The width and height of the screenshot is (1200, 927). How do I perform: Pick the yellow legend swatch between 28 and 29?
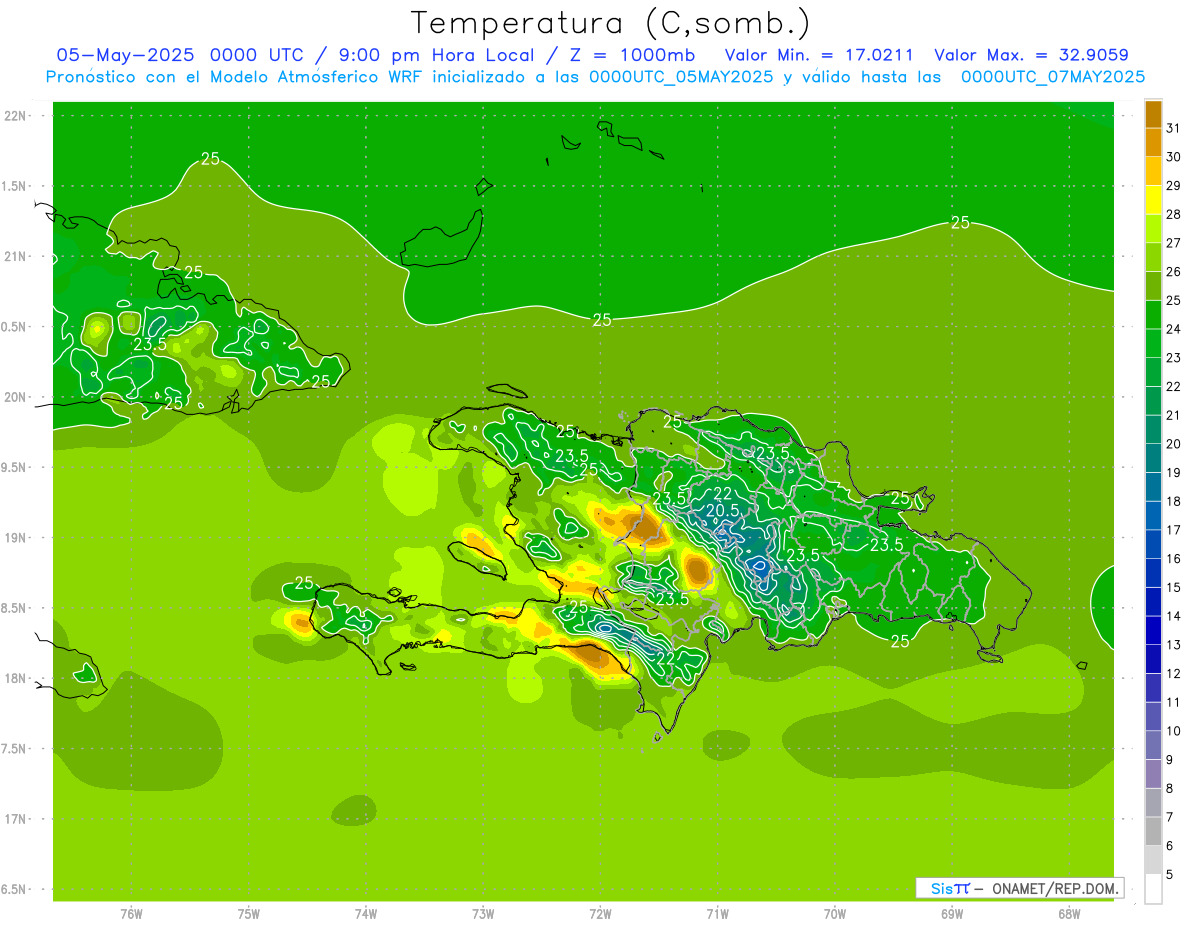[1153, 200]
